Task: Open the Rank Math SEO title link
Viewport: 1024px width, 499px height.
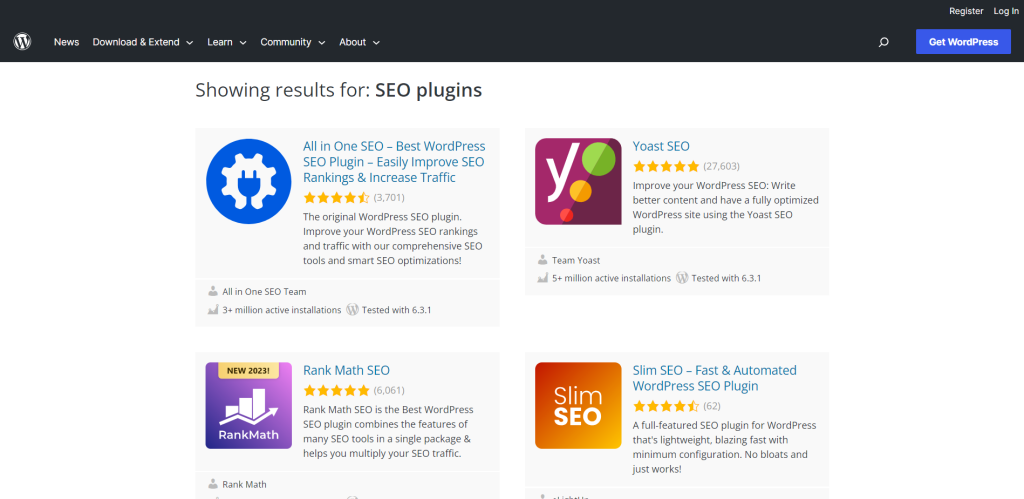Action: (346, 370)
